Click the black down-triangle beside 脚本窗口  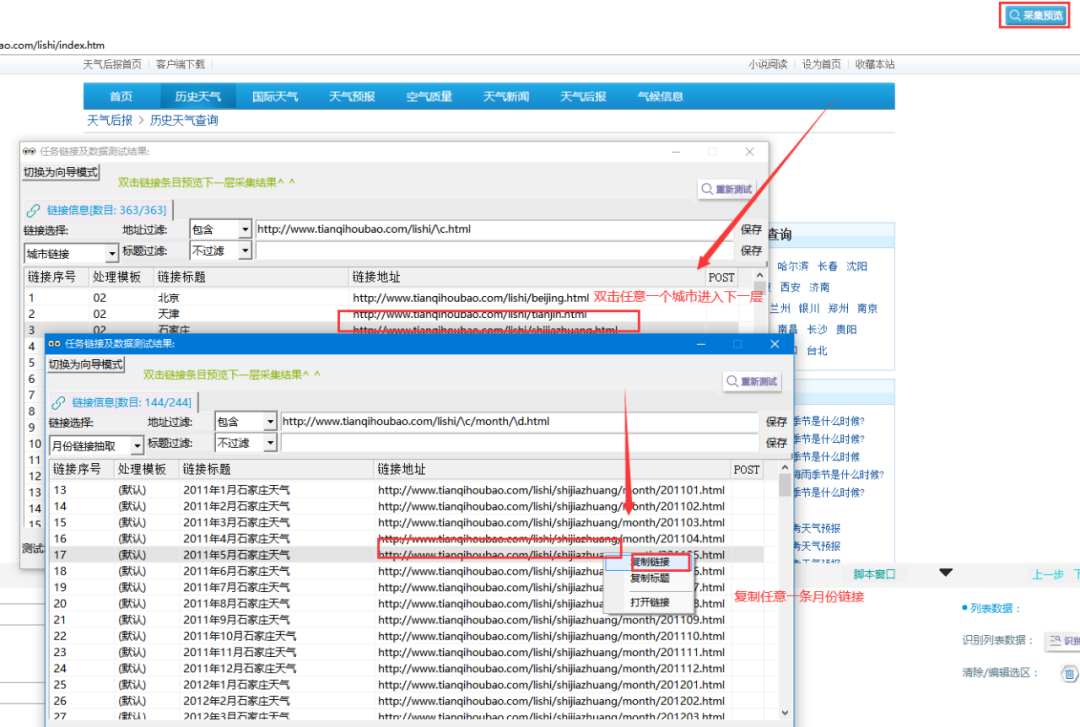(946, 573)
